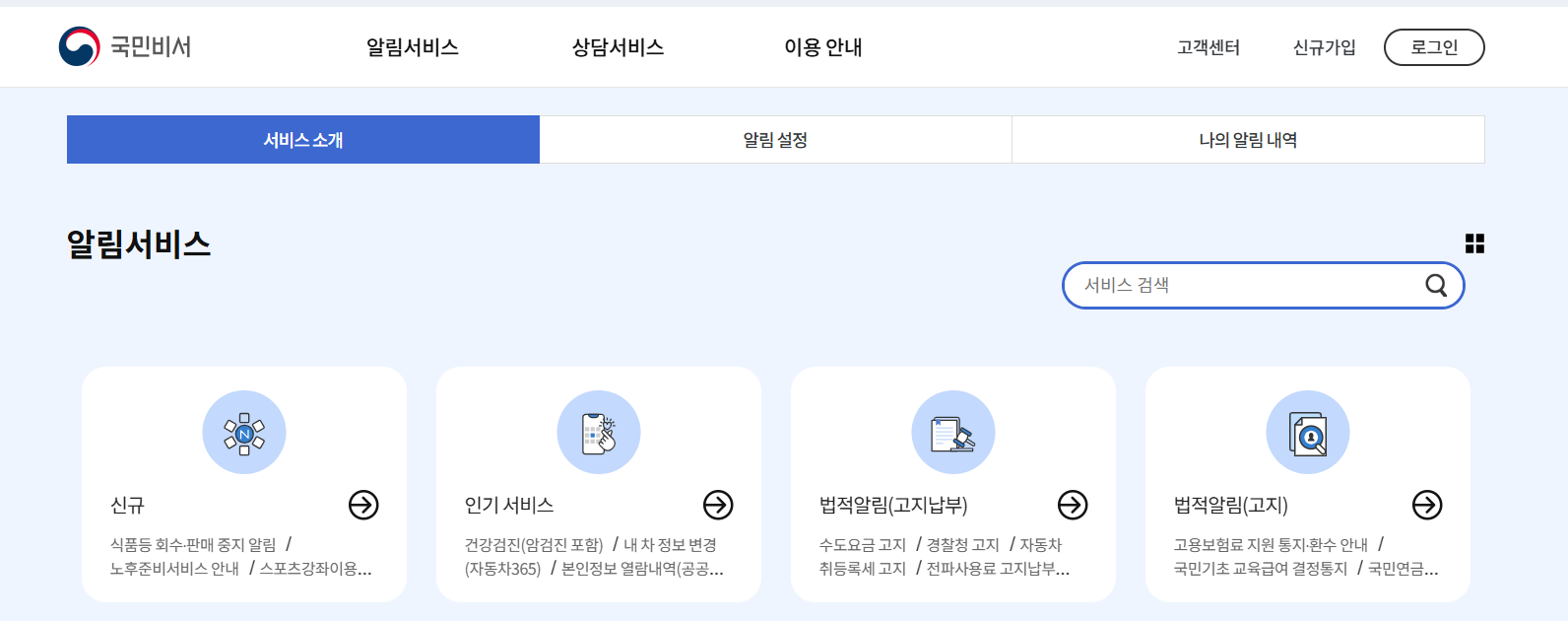Open 인기 서비스 card arrow button

click(718, 505)
